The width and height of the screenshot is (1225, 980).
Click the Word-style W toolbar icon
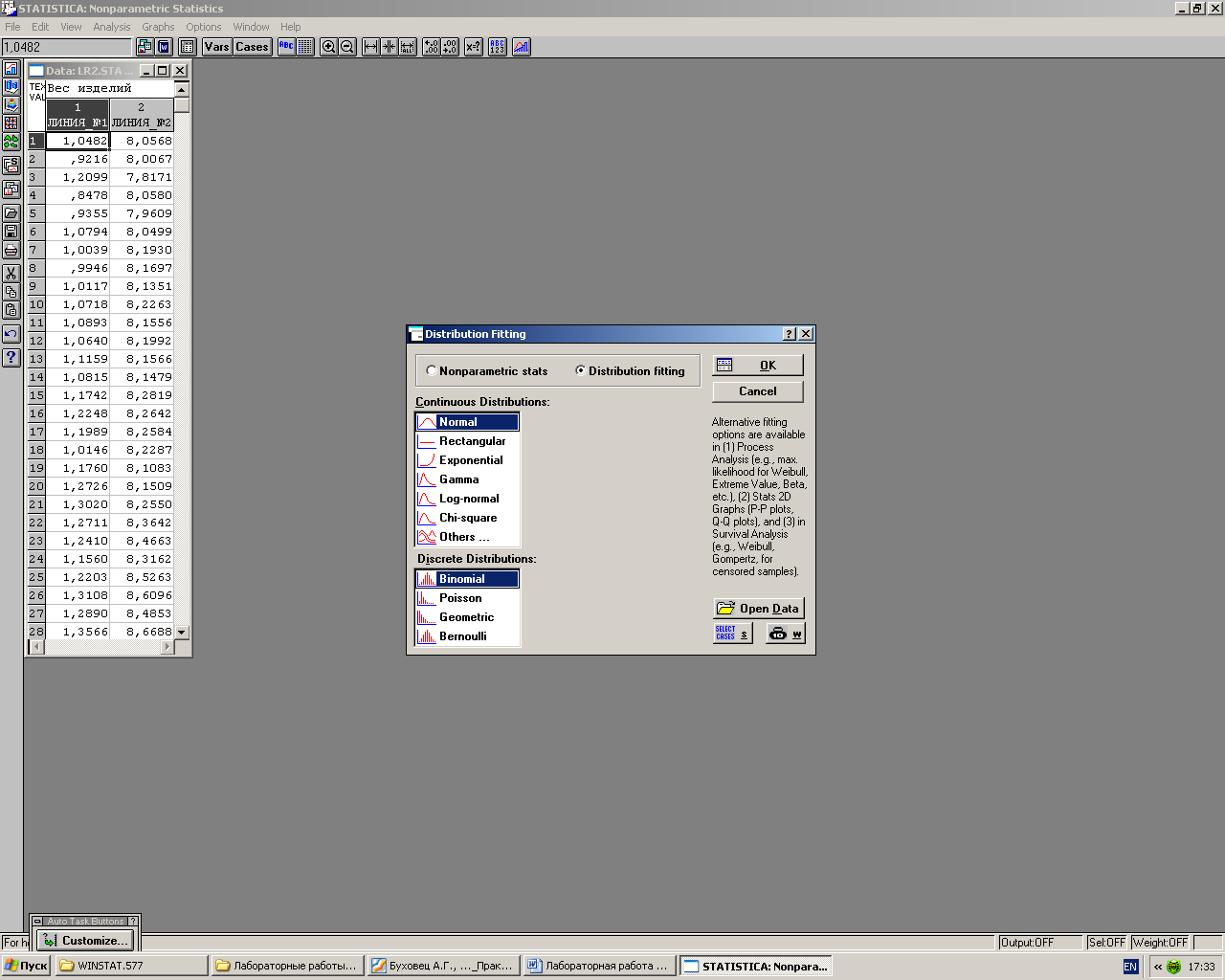164,47
